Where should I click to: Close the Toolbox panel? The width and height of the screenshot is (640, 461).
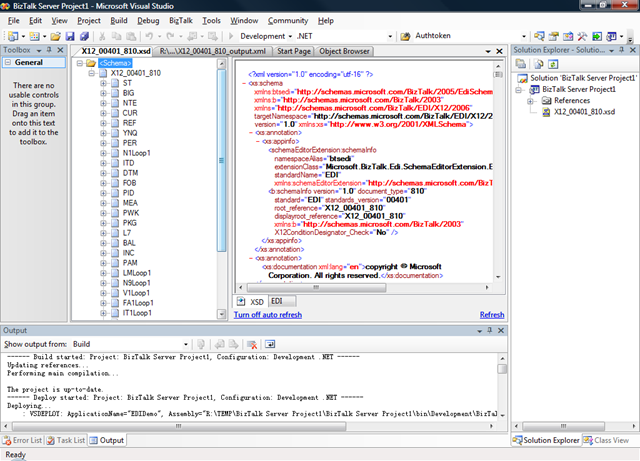pos(60,50)
